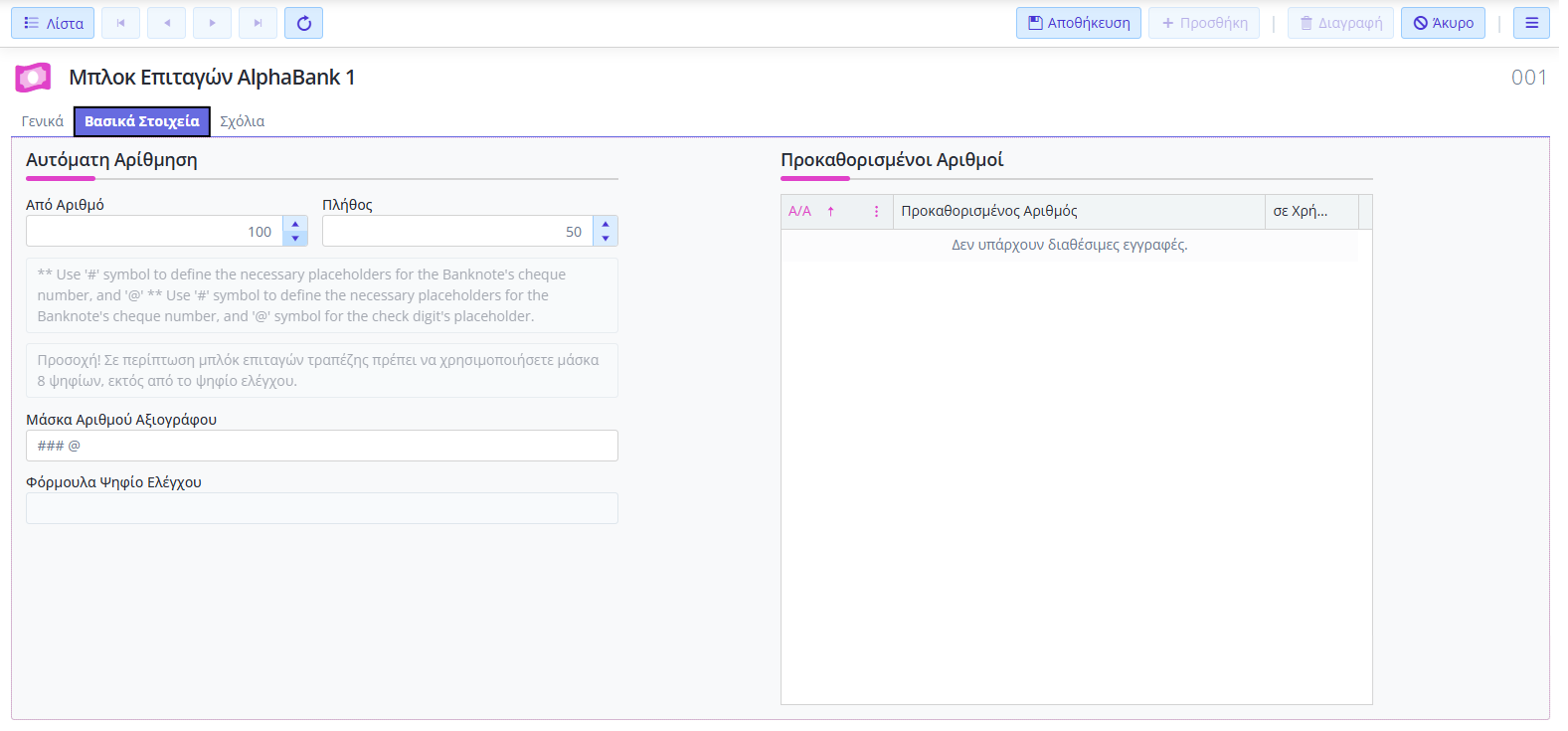Go to the first record
This screenshot has height=731, width=1568.
pos(120,23)
